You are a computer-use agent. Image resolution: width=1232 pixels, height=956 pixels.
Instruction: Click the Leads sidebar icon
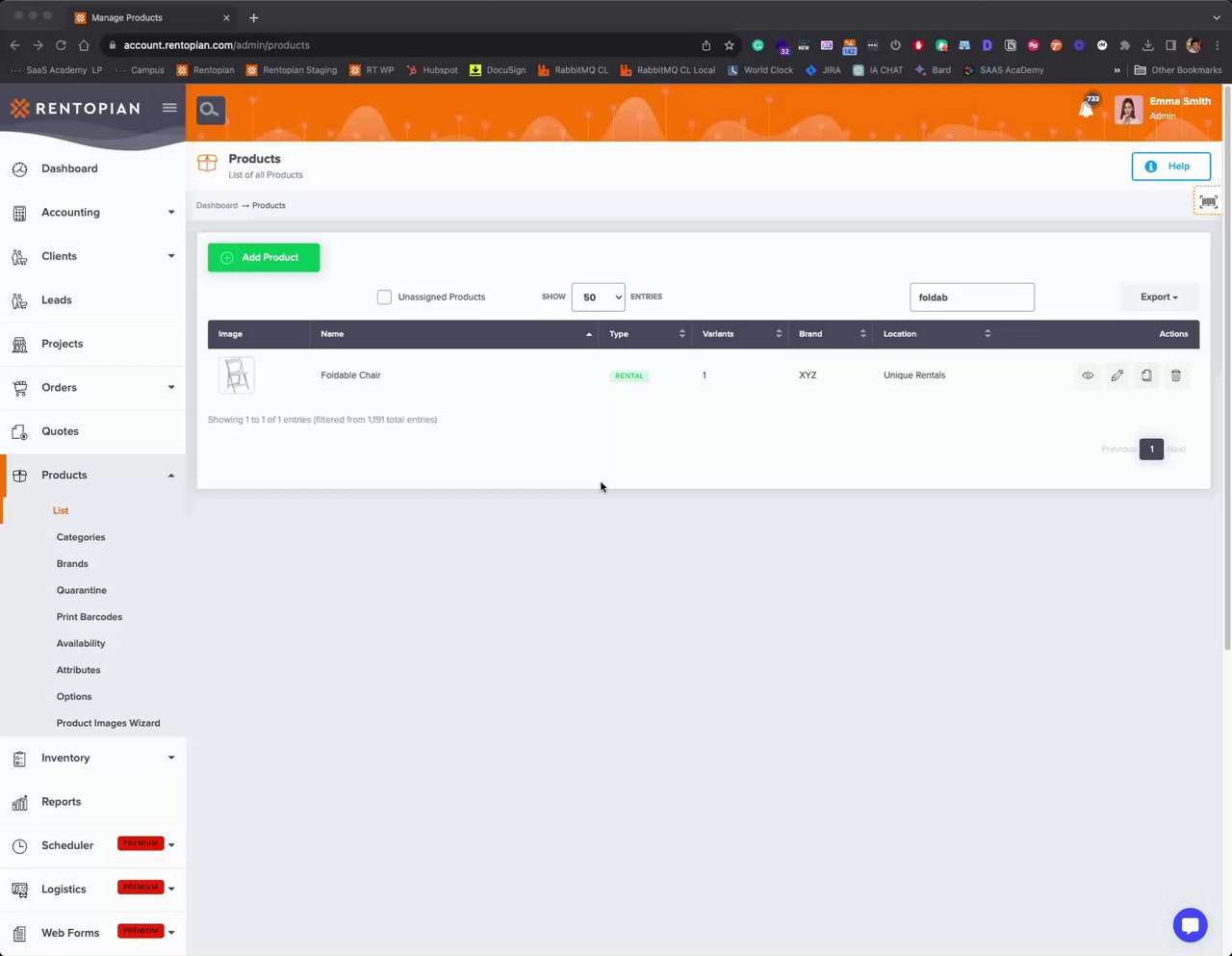[x=19, y=300]
